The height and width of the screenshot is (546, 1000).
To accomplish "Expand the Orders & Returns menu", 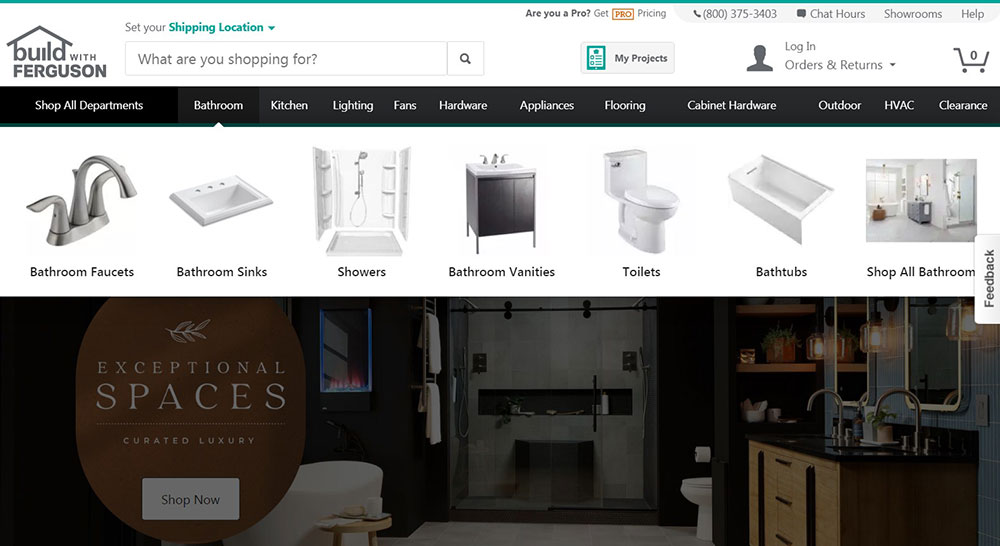I will [840, 65].
